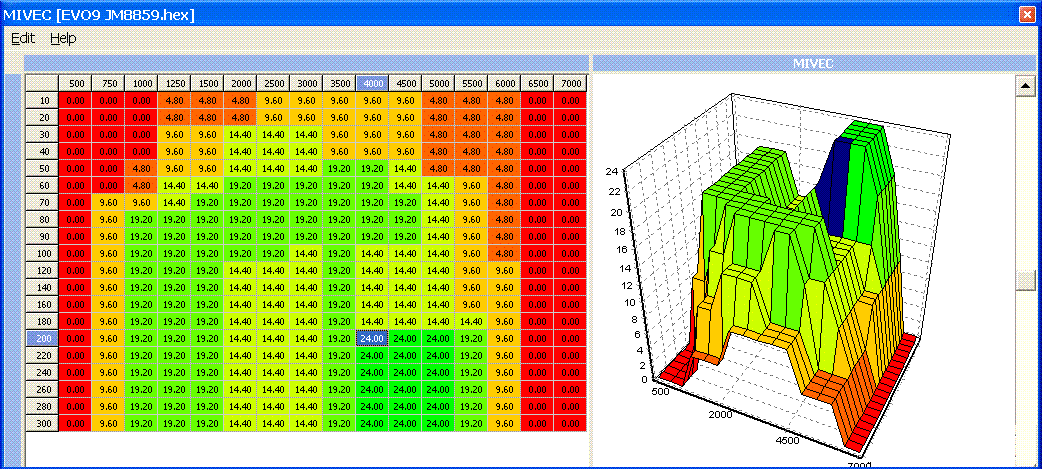The width and height of the screenshot is (1042, 469).
Task: Select the 2500 column header
Action: point(273,84)
